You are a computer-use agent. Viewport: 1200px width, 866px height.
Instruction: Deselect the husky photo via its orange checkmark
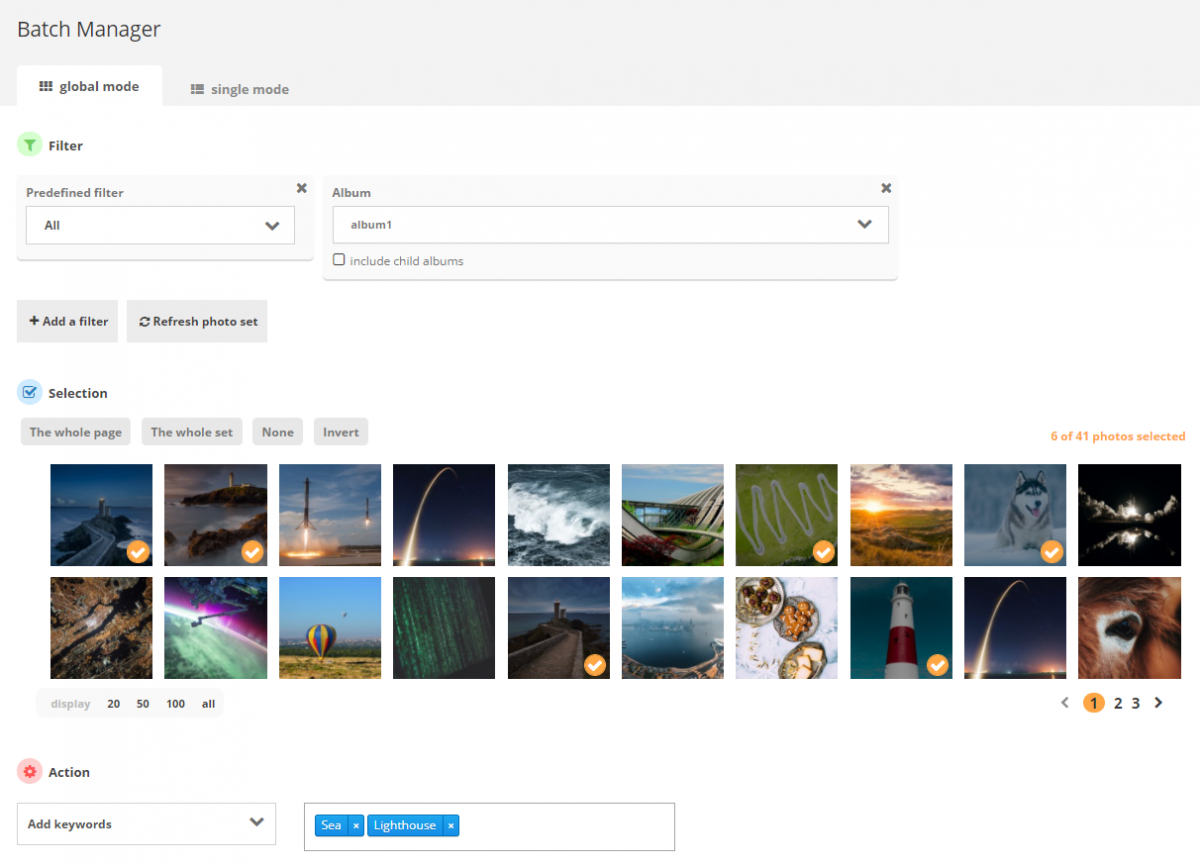[1051, 551]
